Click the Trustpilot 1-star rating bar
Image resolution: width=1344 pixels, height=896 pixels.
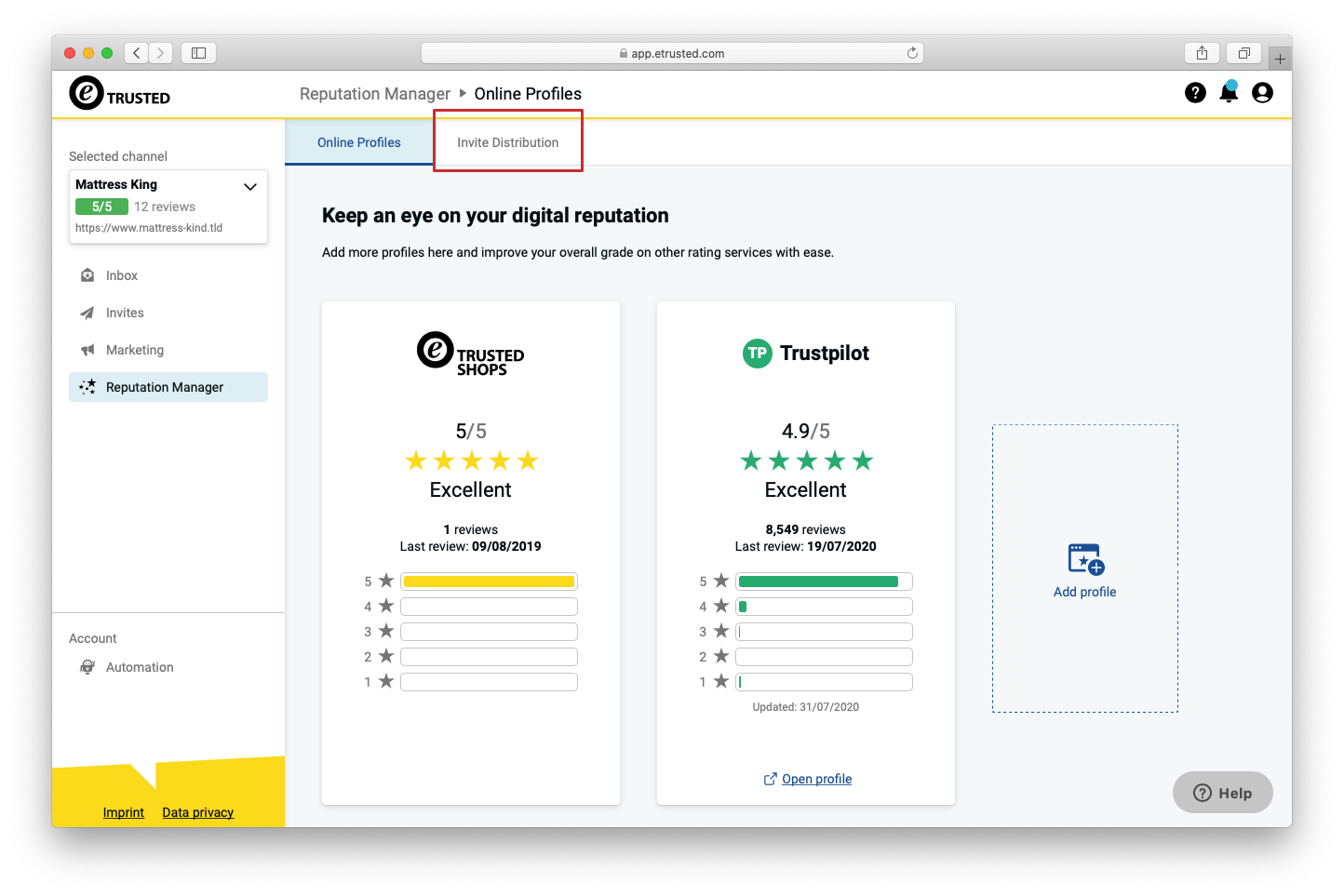coord(825,682)
